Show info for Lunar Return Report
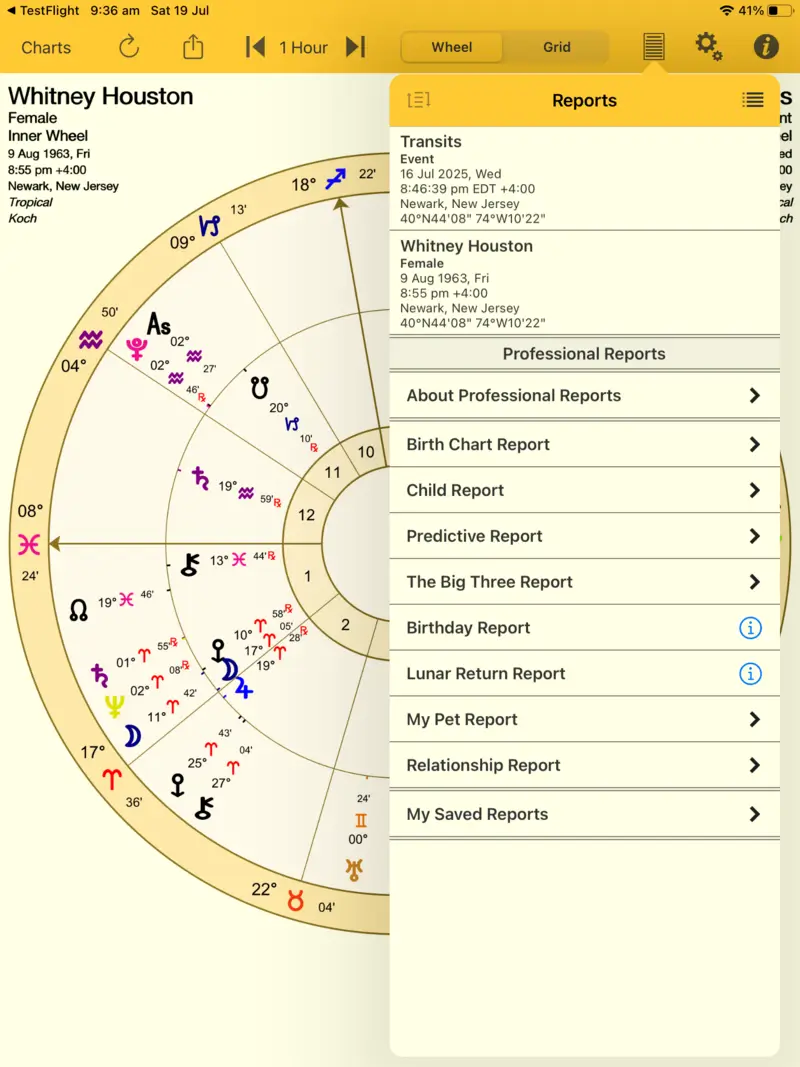 pyautogui.click(x=750, y=674)
